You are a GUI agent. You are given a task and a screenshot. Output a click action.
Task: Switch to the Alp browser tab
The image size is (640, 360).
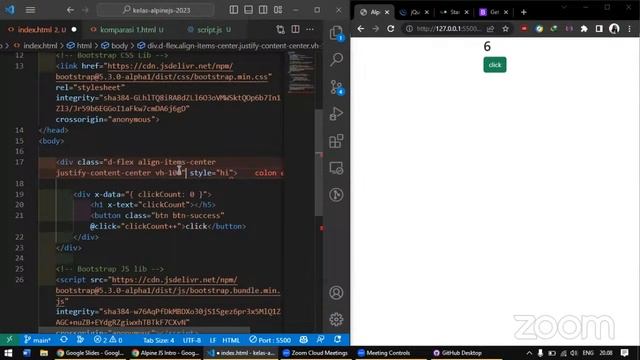click(375, 12)
